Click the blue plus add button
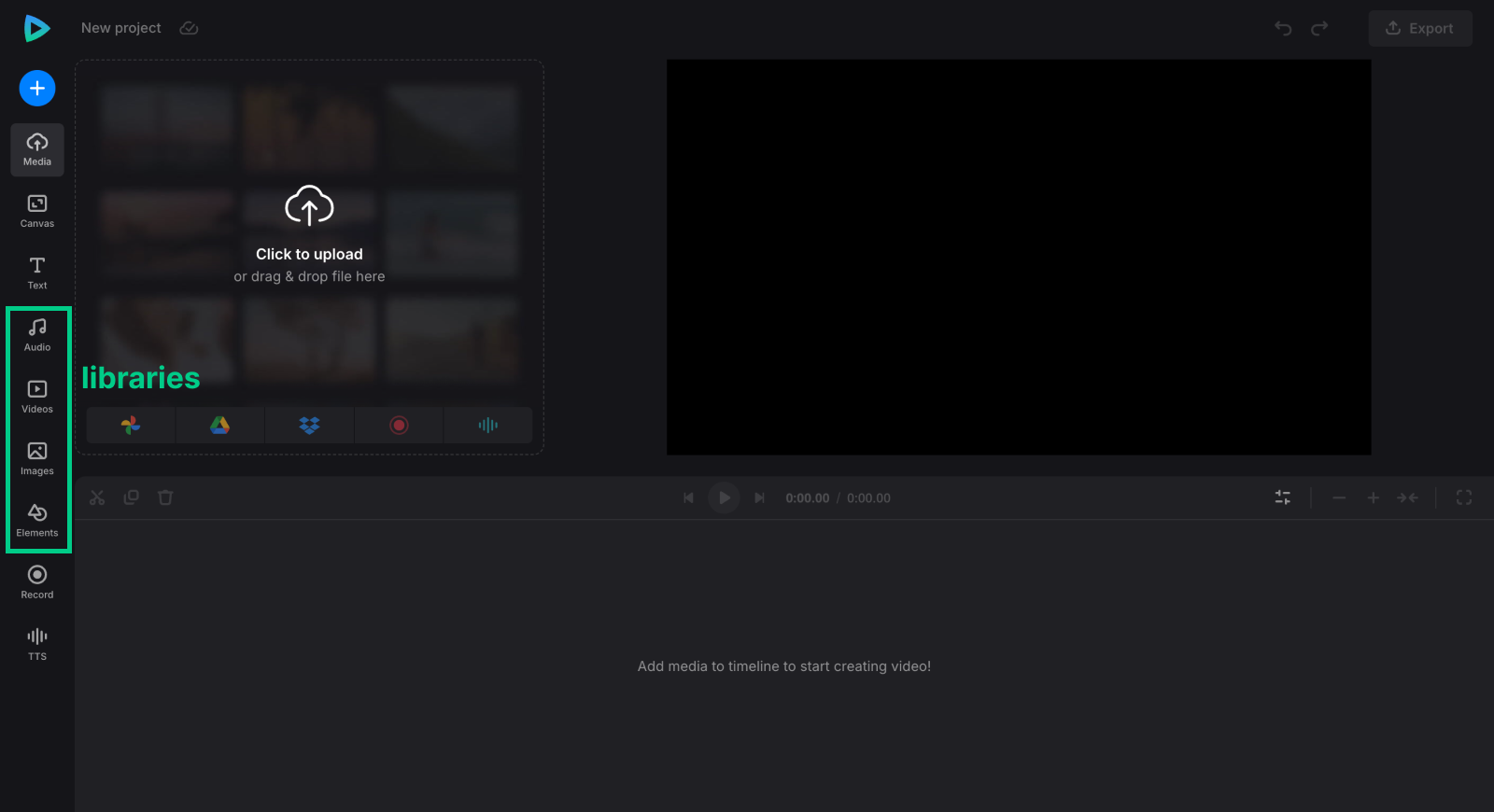1494x812 pixels. [x=37, y=89]
